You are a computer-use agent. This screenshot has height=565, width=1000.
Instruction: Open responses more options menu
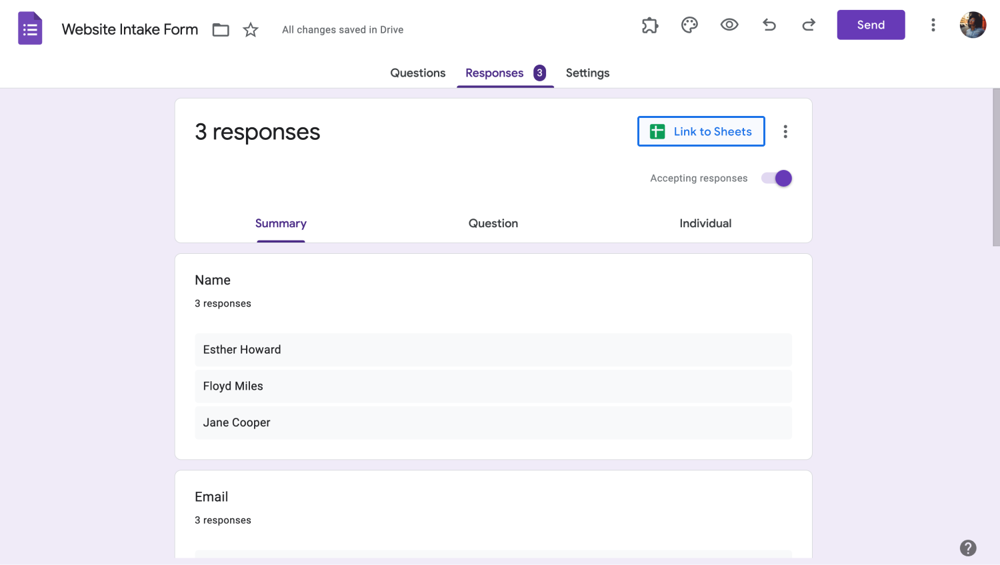pyautogui.click(x=785, y=131)
